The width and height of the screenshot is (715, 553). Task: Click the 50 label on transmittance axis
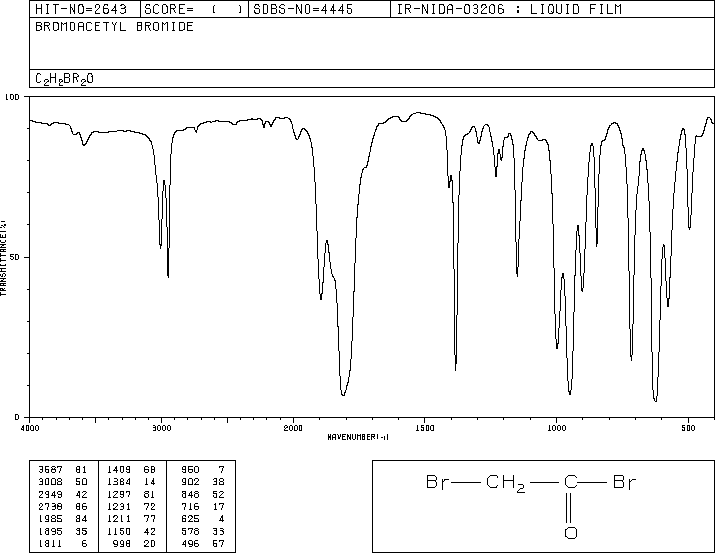click(15, 257)
